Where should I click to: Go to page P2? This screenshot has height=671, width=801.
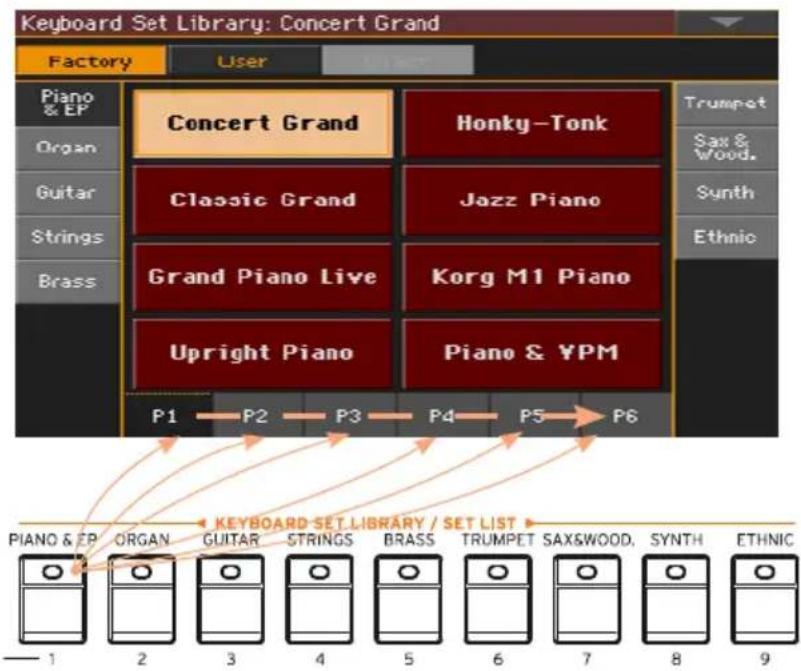pos(258,416)
